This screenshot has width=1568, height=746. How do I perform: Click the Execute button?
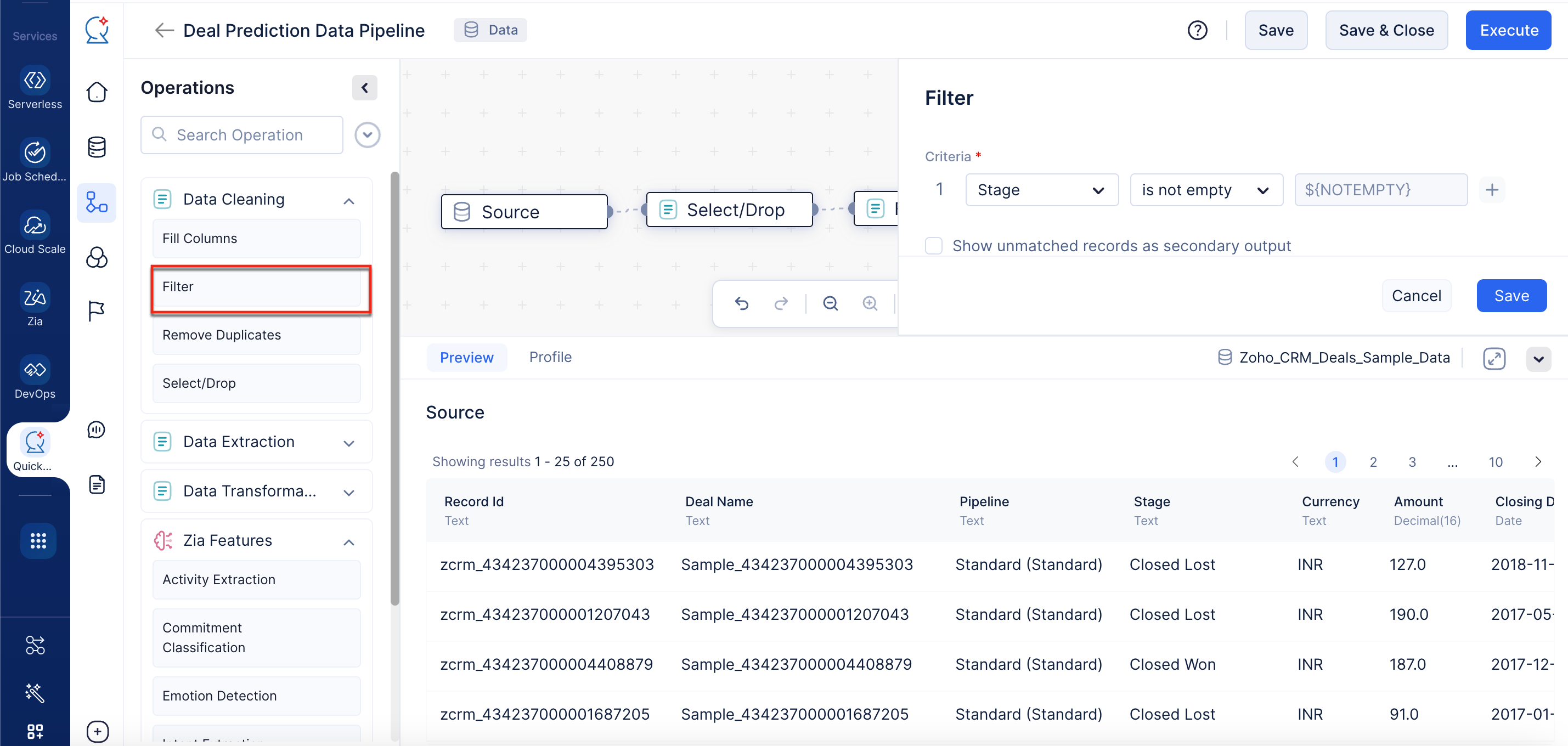click(1508, 30)
